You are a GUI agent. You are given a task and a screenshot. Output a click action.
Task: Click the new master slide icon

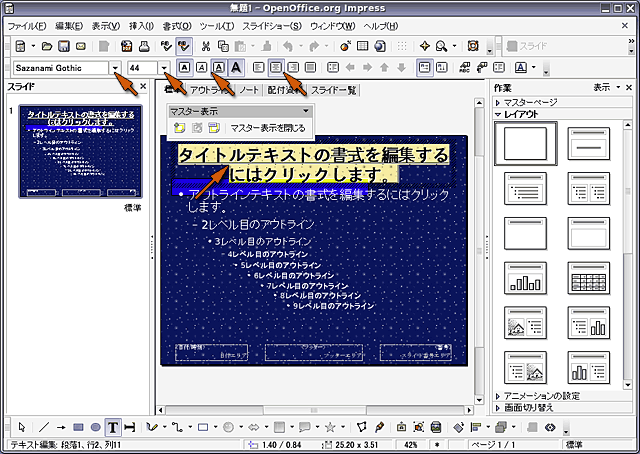[x=179, y=128]
